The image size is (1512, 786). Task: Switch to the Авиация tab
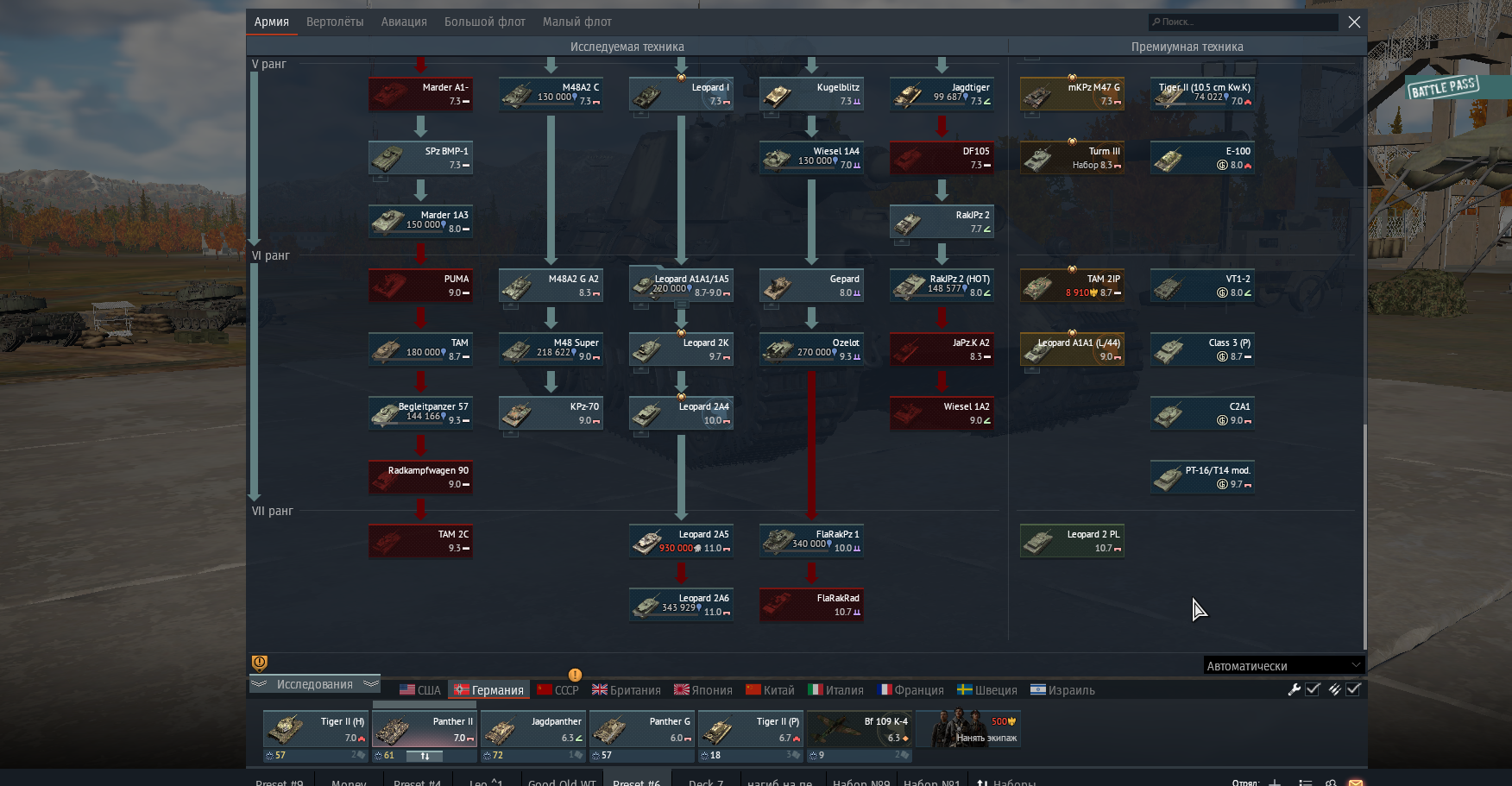click(x=404, y=22)
